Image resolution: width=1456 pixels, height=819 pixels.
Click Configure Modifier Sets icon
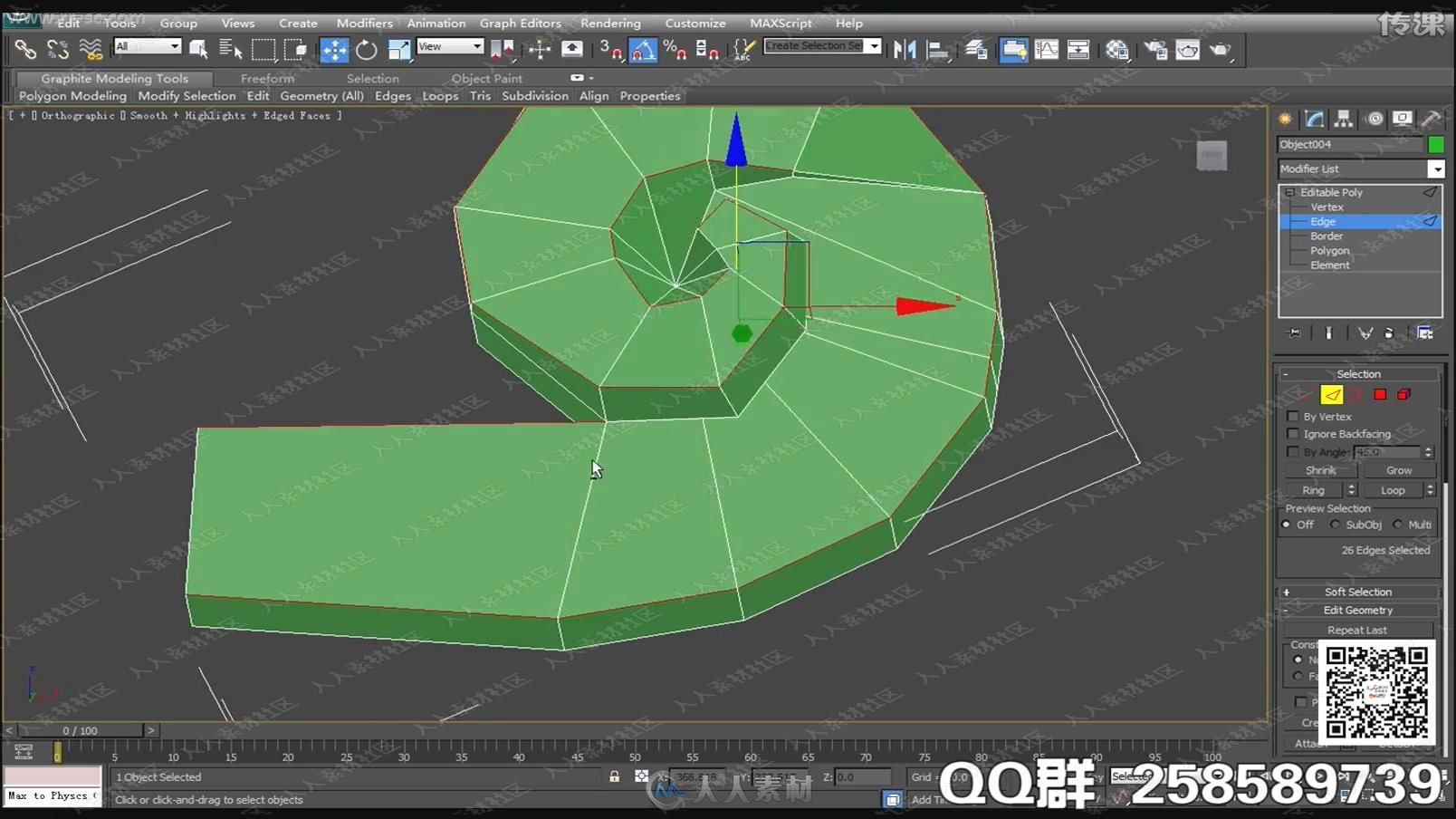[x=1424, y=333]
